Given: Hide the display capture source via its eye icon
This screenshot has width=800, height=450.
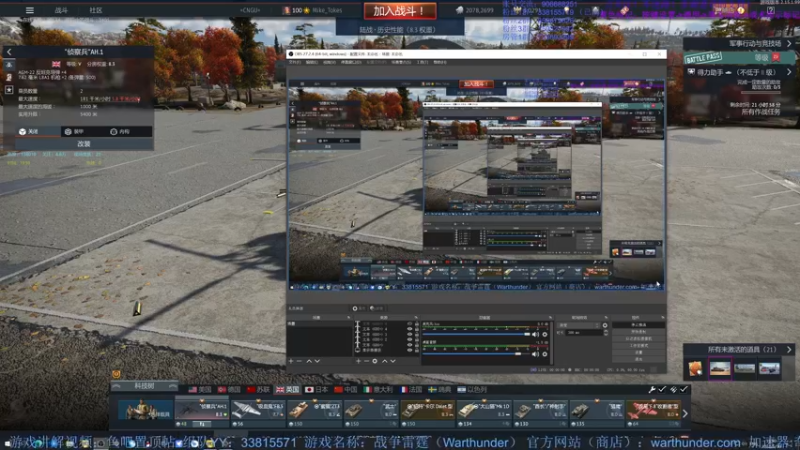Looking at the screenshot, I should click(x=409, y=350).
